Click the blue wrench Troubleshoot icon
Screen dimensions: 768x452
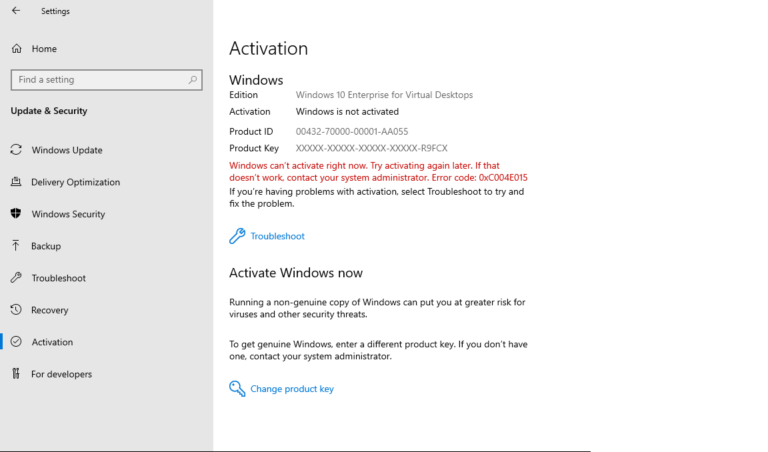pos(237,236)
